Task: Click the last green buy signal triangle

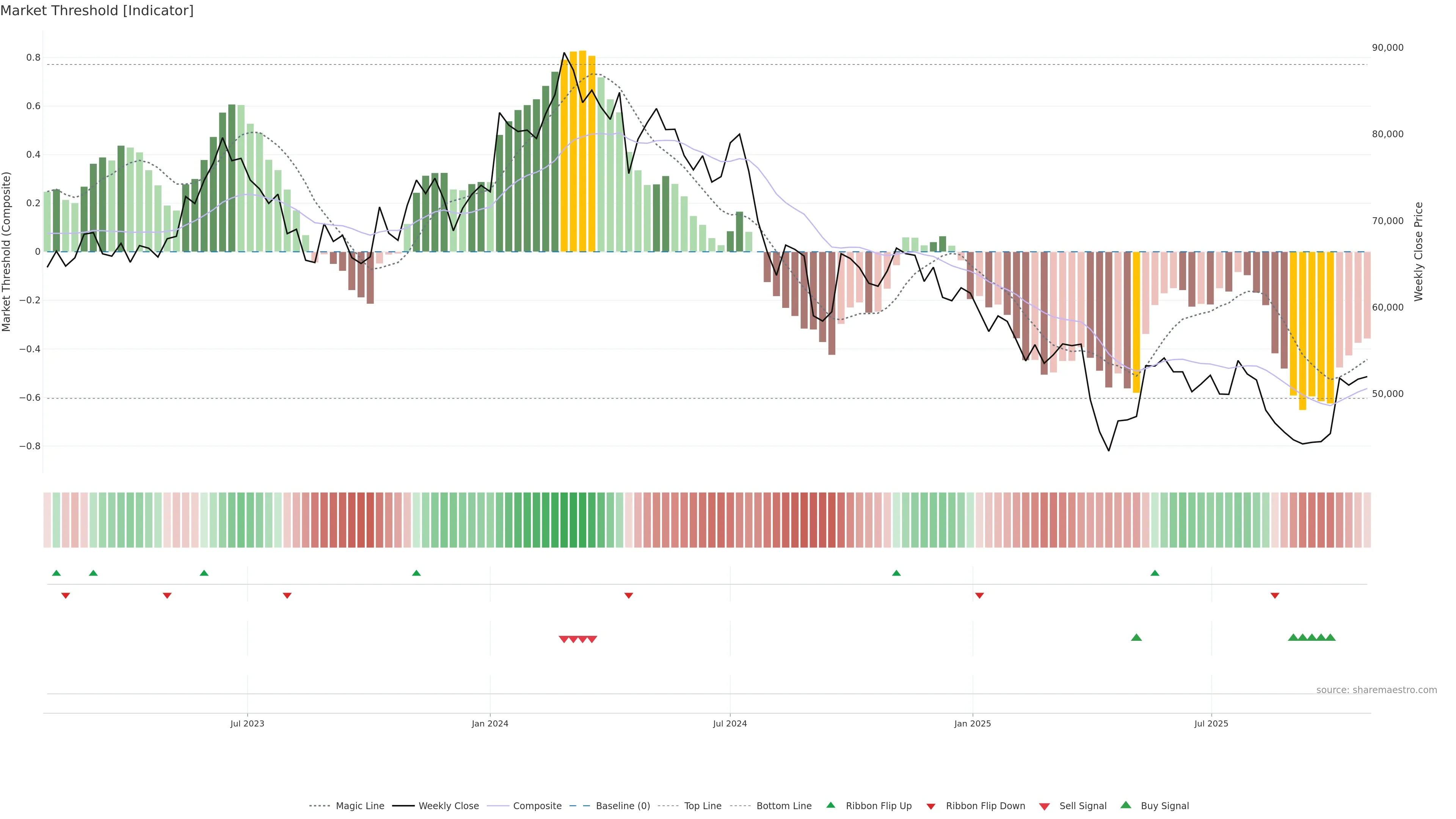Action: pyautogui.click(x=1330, y=637)
